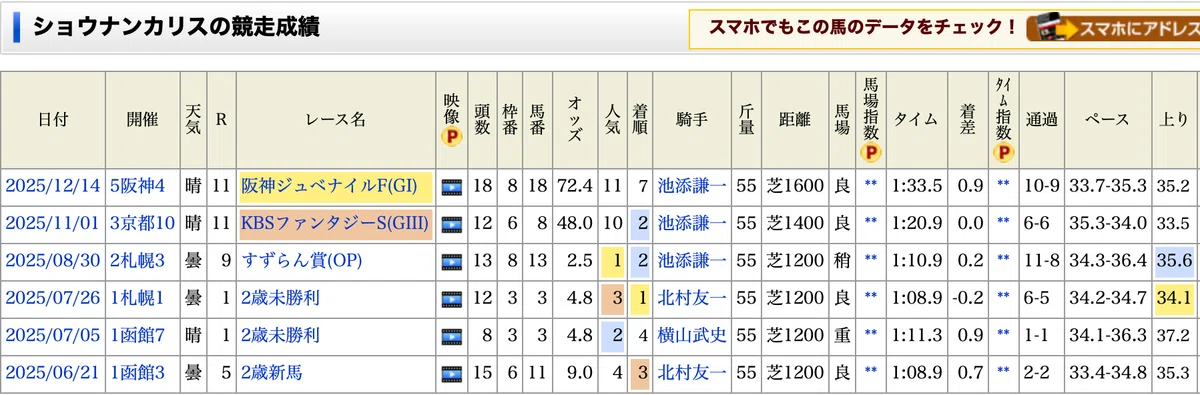The height and width of the screenshot is (395, 1200).
Task: Click premium P icon under 馬場指数 header
Action: point(870,153)
